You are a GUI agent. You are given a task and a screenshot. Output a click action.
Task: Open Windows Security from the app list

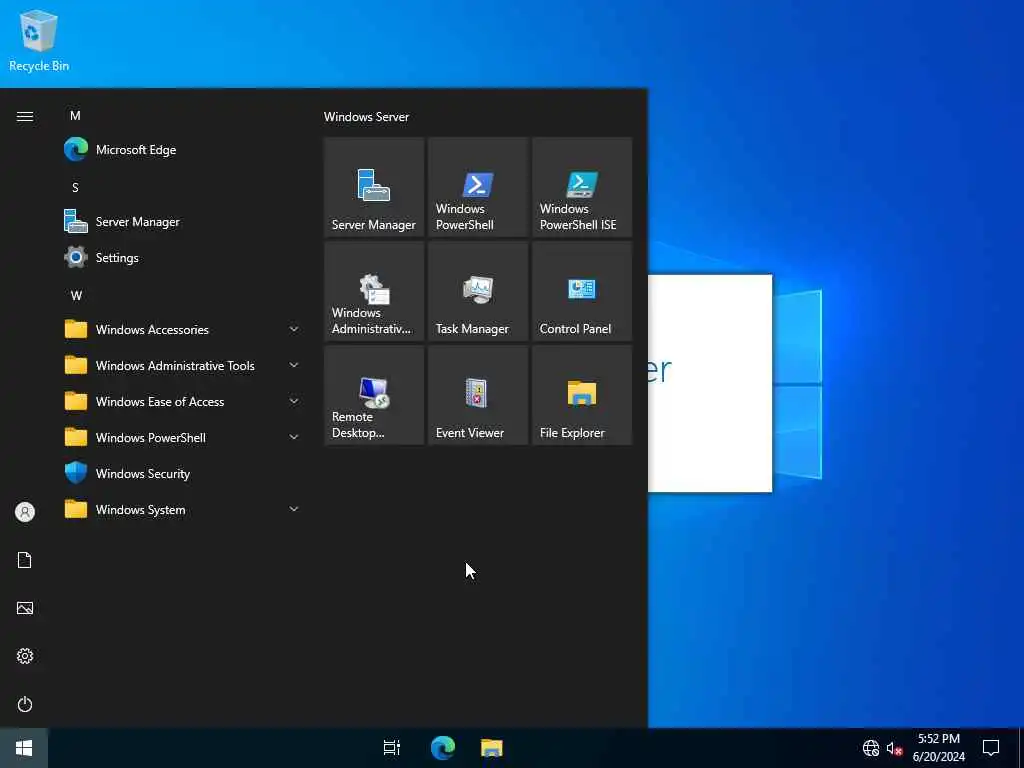coord(182,473)
